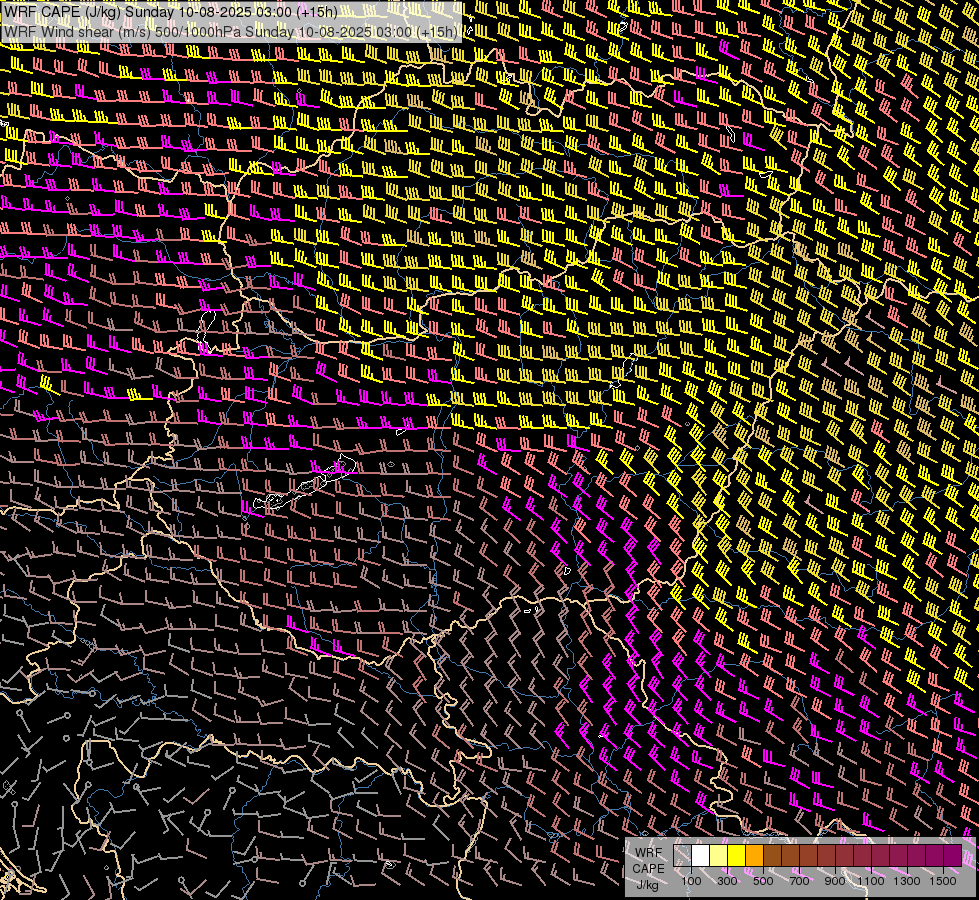Select the bright yellow CAPE legend swatch
This screenshot has height=900, width=979.
click(737, 856)
